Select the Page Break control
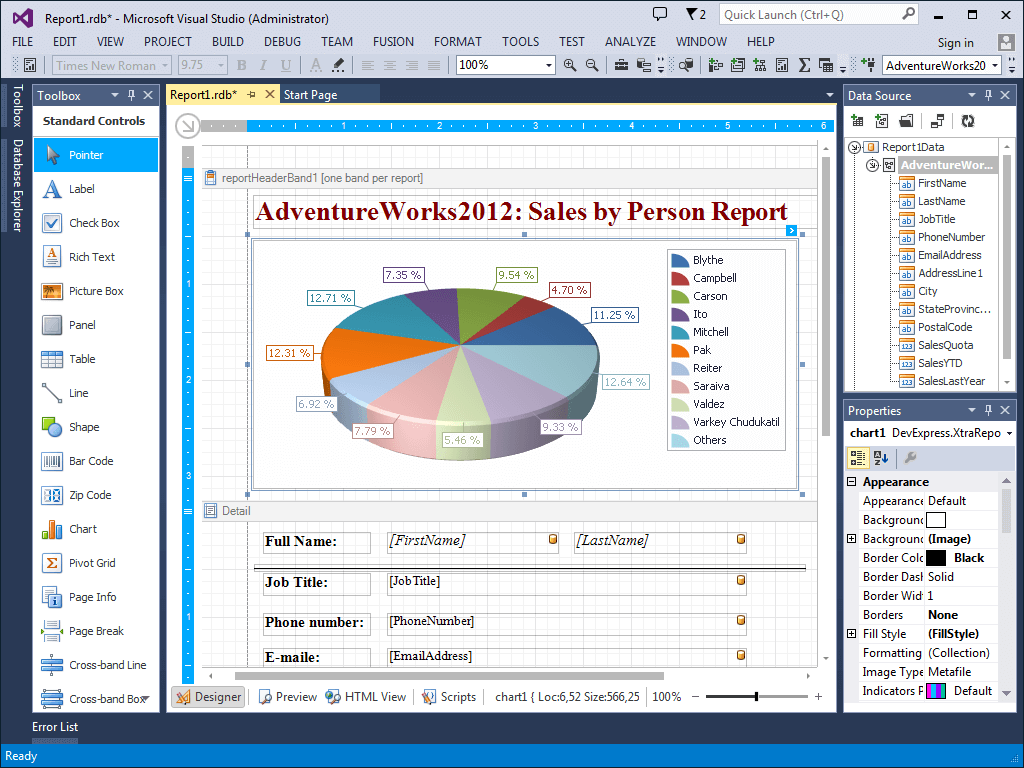1024x768 pixels. coord(96,630)
